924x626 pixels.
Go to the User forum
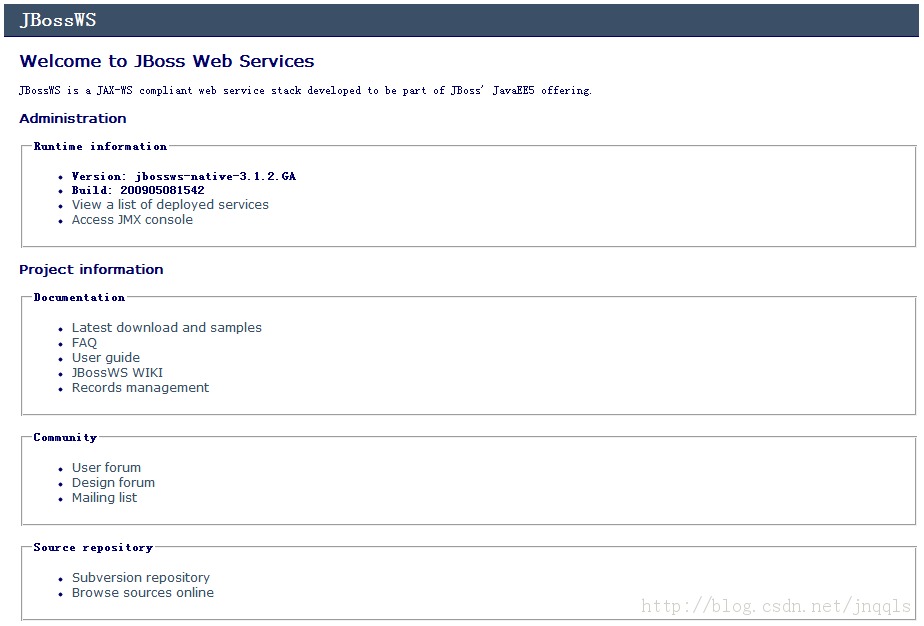tap(106, 467)
